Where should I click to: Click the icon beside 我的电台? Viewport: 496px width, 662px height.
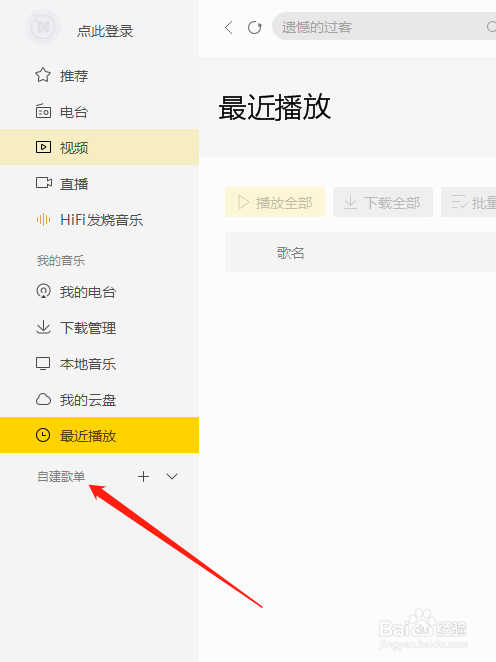pos(43,291)
